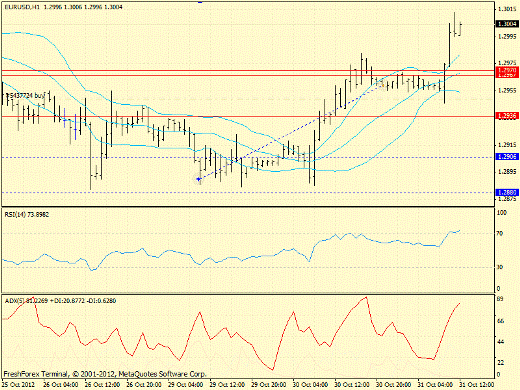This screenshot has width=520, height=390.
Task: Click the 30 Oct 04:00 time label
Action: click(310, 384)
